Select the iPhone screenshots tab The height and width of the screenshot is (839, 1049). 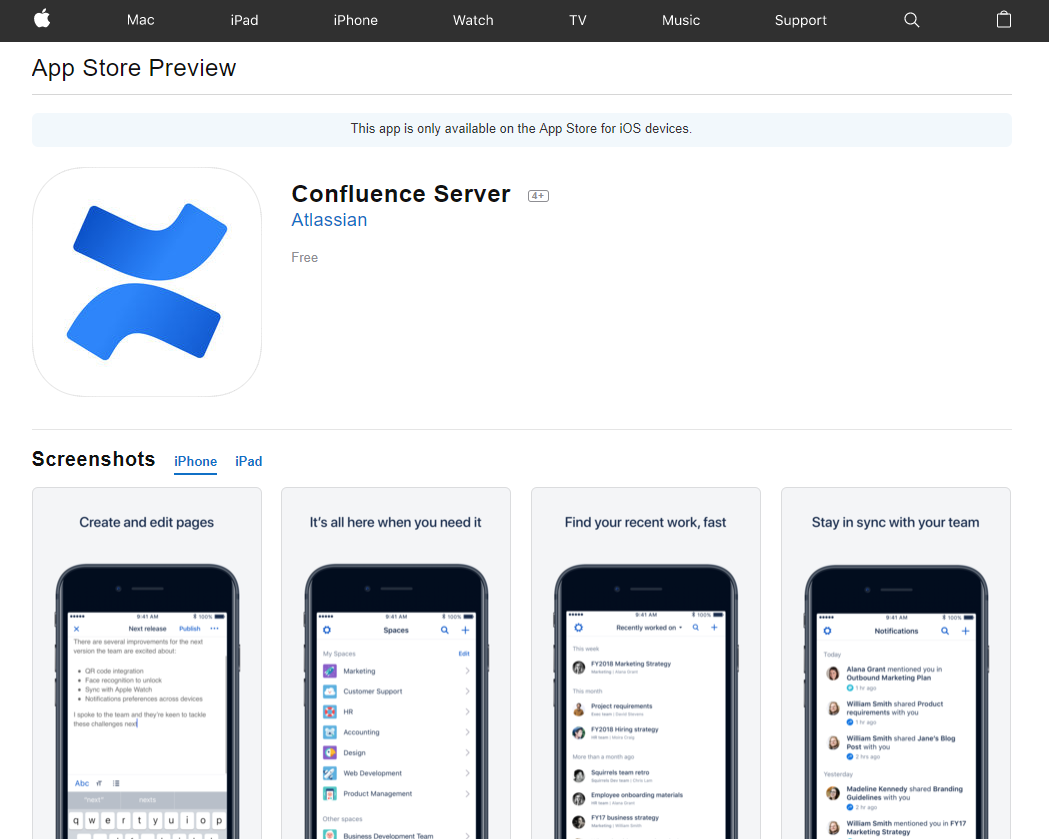[195, 462]
